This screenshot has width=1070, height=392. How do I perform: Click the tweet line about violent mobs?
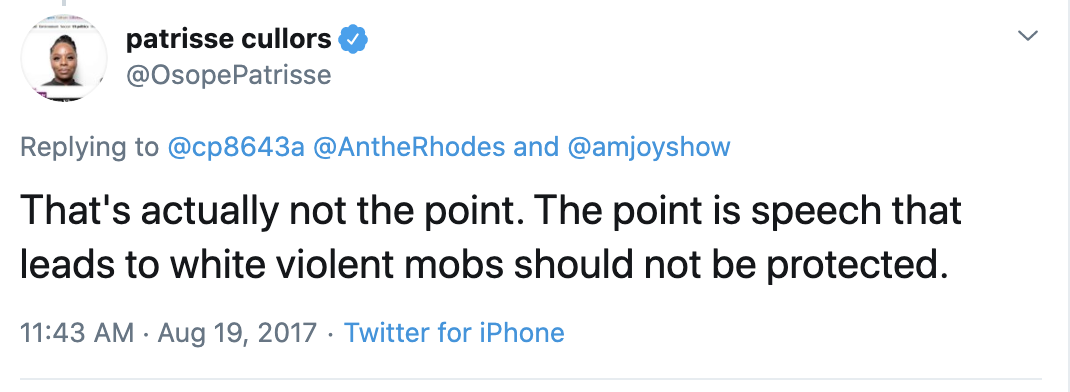(485, 267)
